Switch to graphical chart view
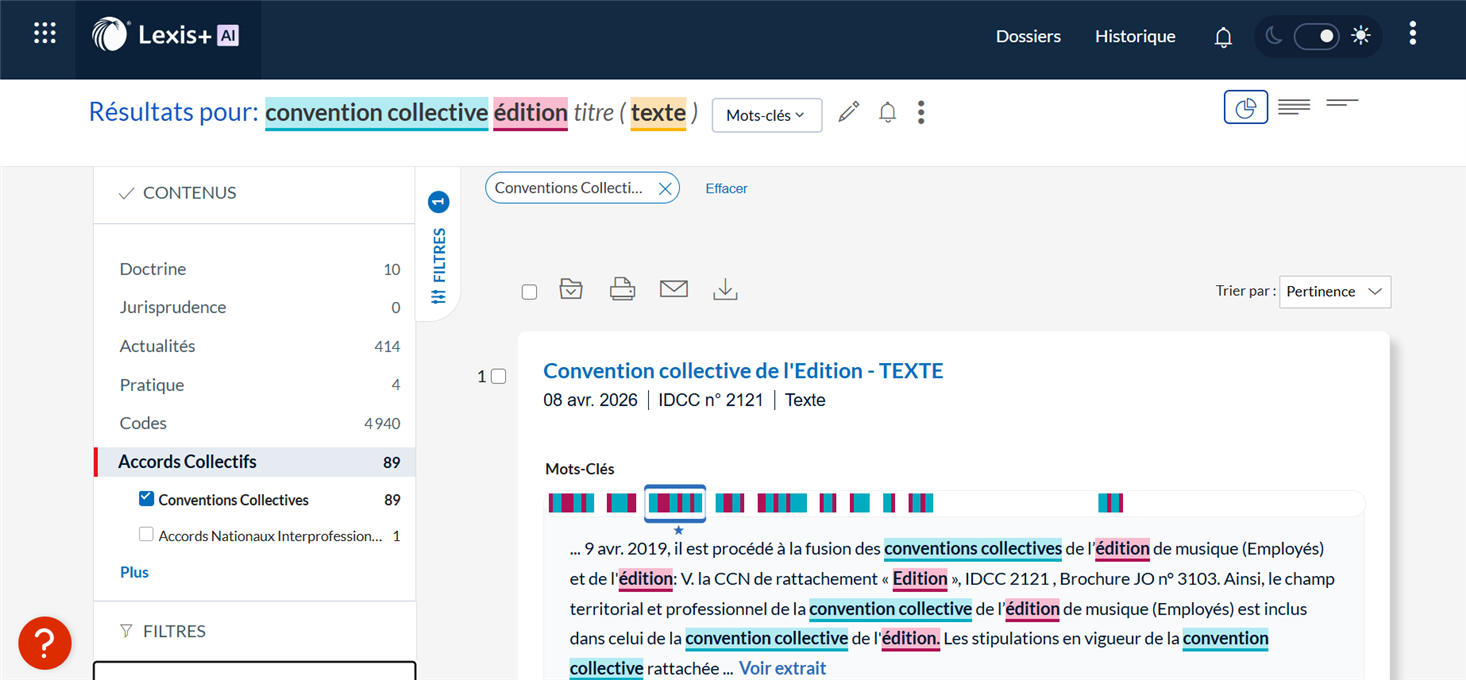 point(1245,108)
